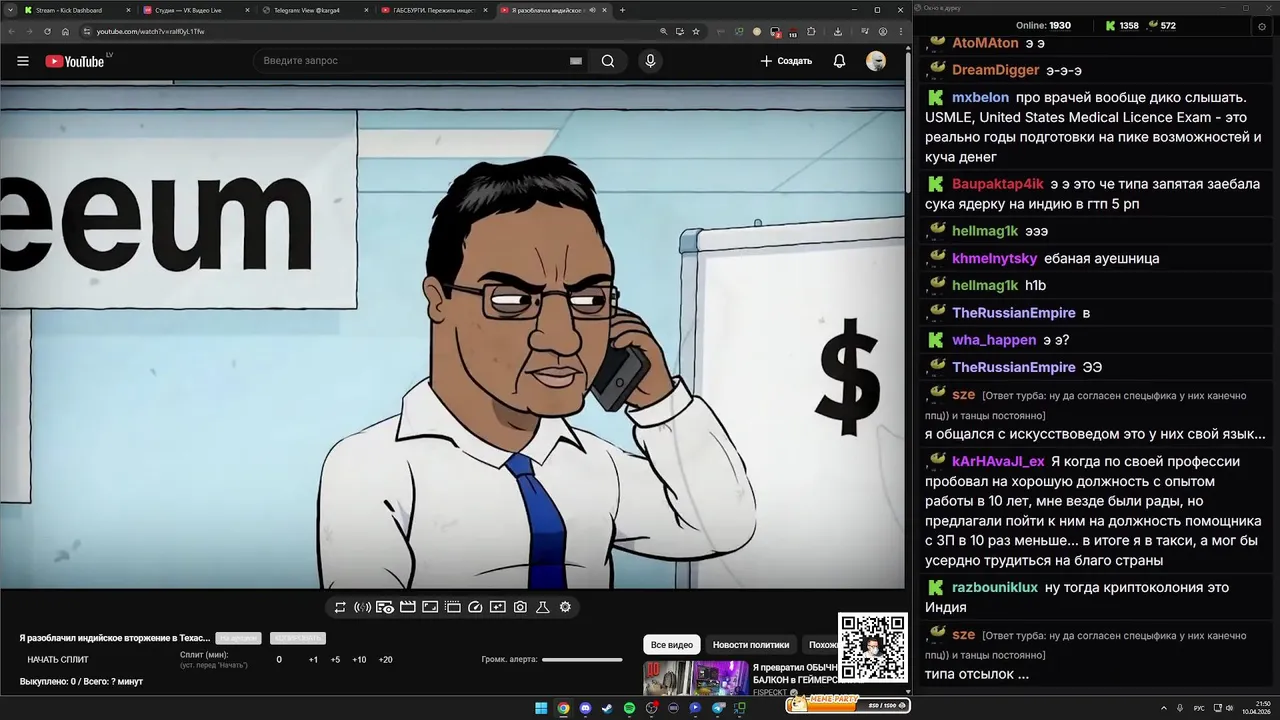Open mxbelon's profile in chat
Screen dimensions: 1280x720
pos(980,98)
